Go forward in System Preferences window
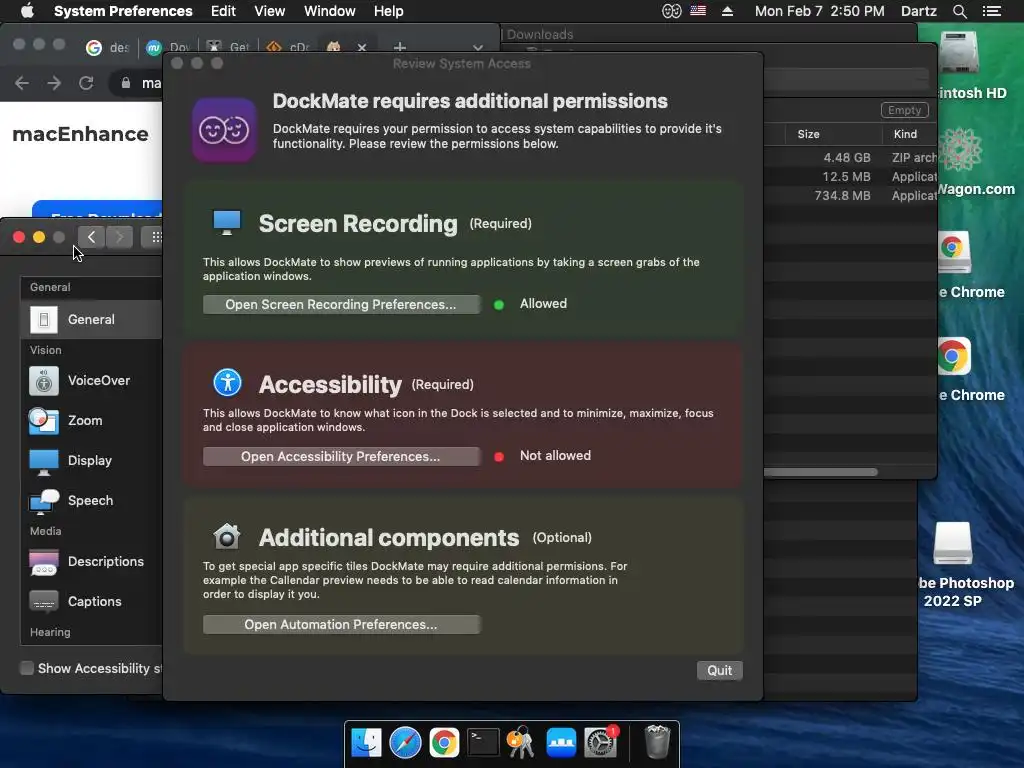The image size is (1024, 768). (120, 237)
